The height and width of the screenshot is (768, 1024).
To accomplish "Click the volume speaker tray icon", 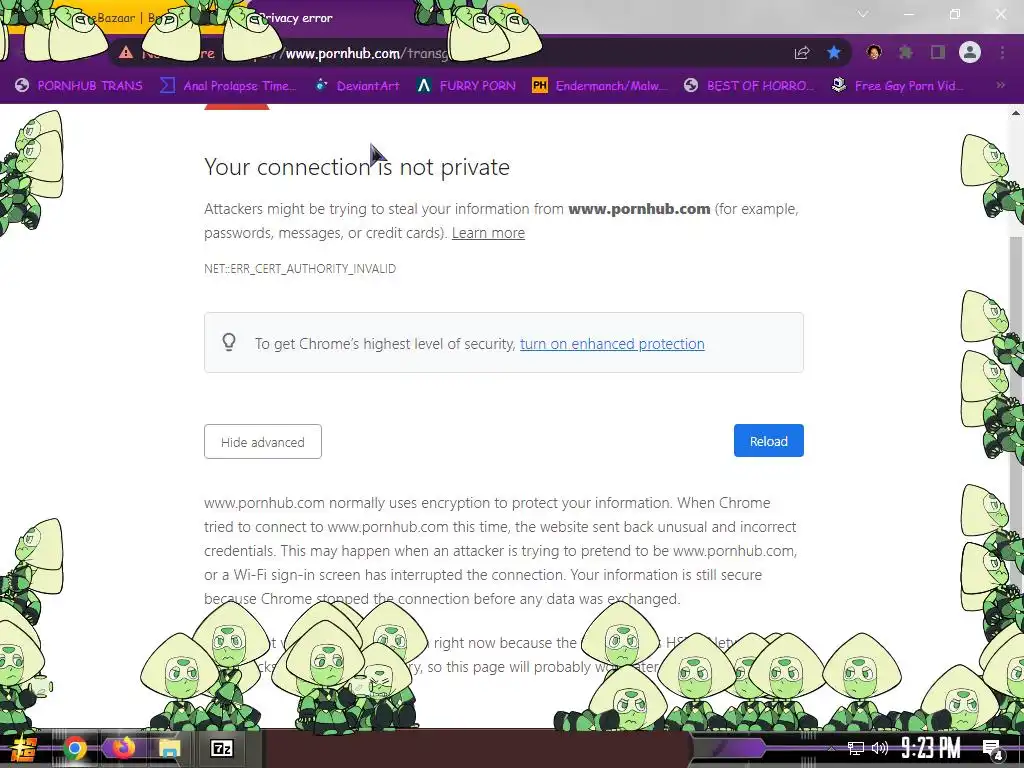I will (880, 748).
